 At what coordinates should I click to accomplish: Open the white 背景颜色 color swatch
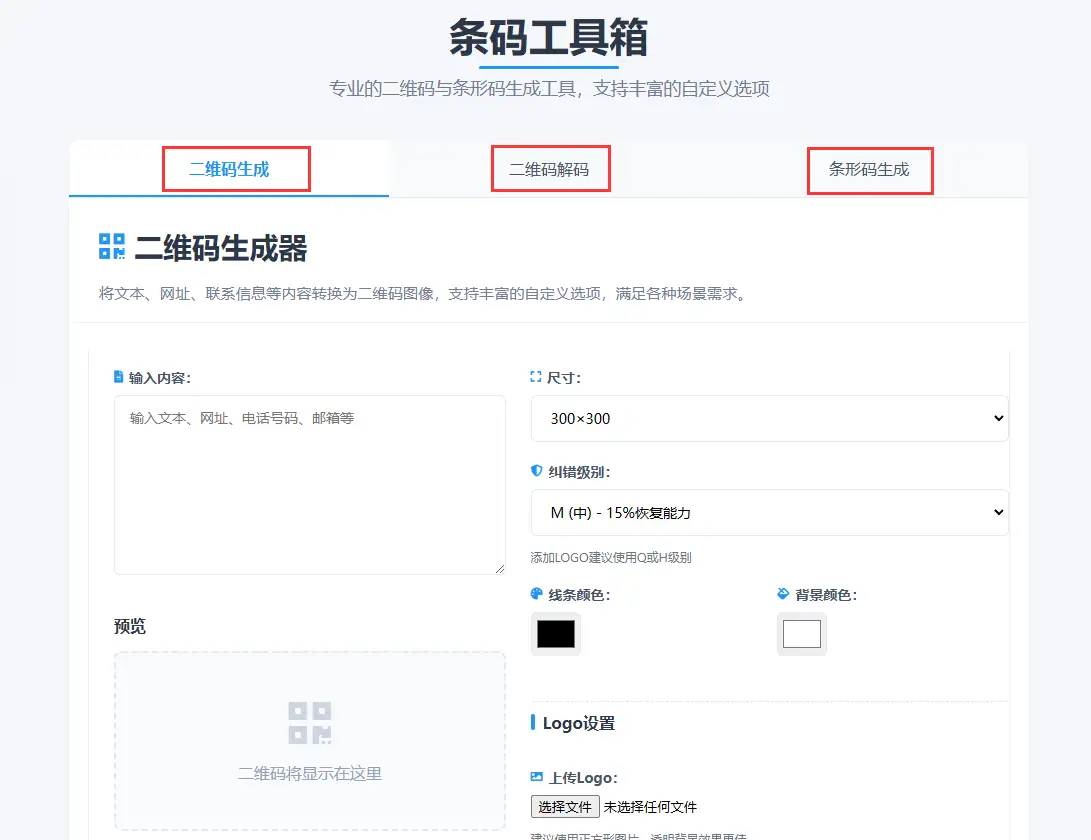coord(802,634)
